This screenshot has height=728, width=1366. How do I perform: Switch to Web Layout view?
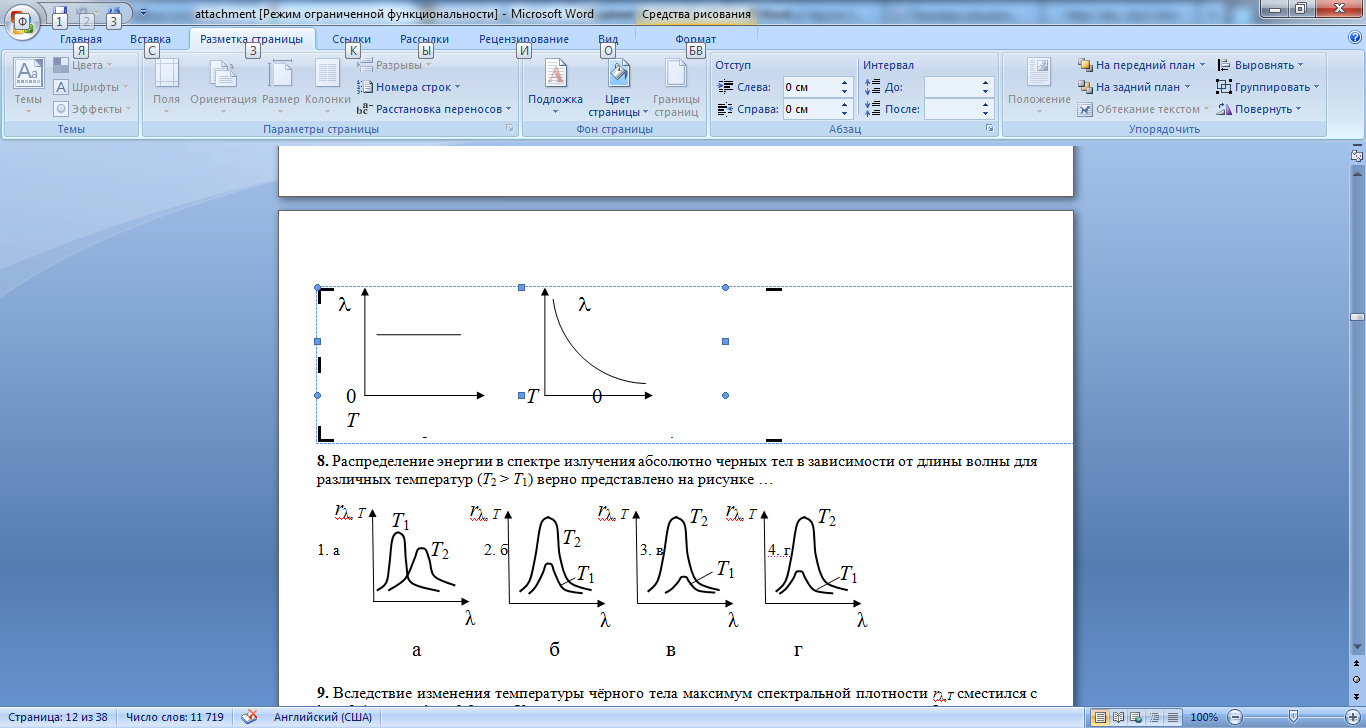1135,717
